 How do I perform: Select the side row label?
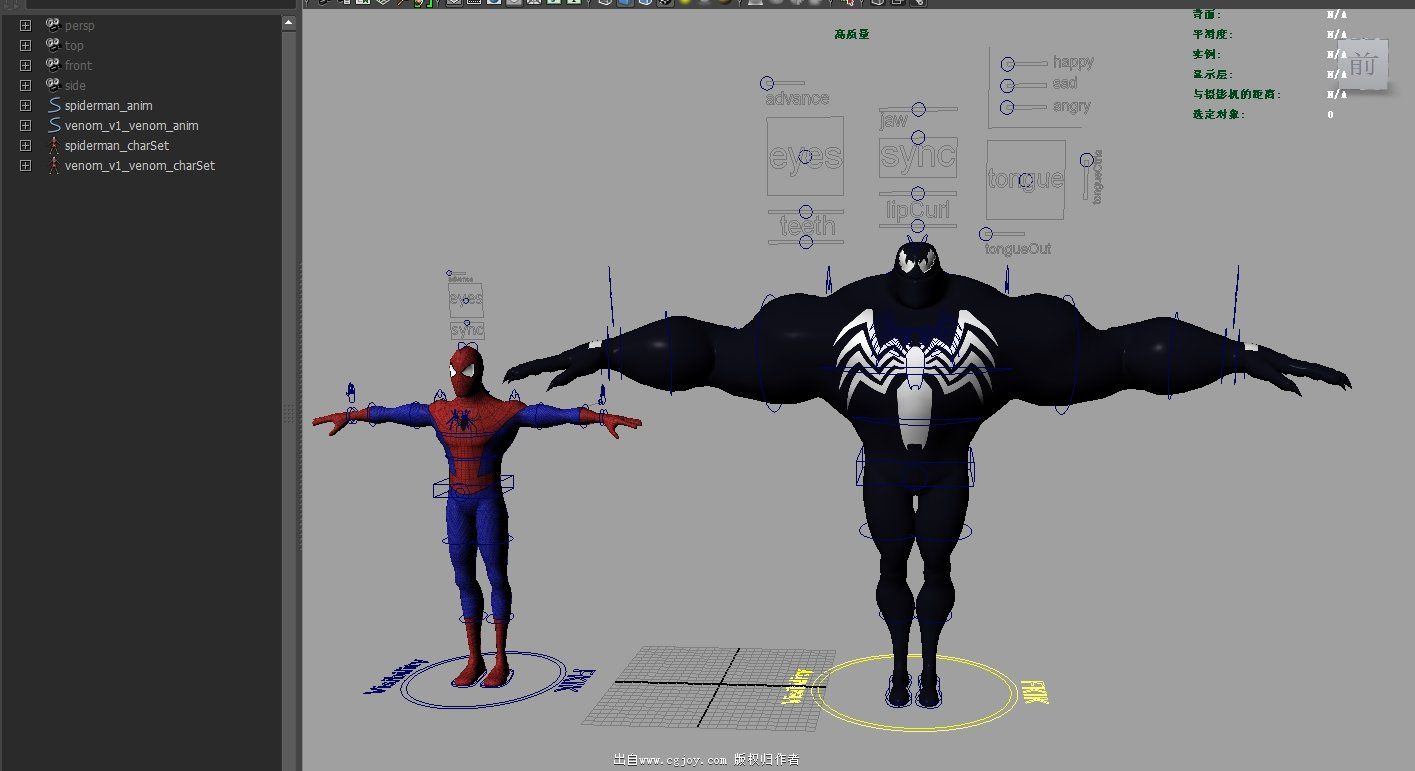tap(76, 86)
